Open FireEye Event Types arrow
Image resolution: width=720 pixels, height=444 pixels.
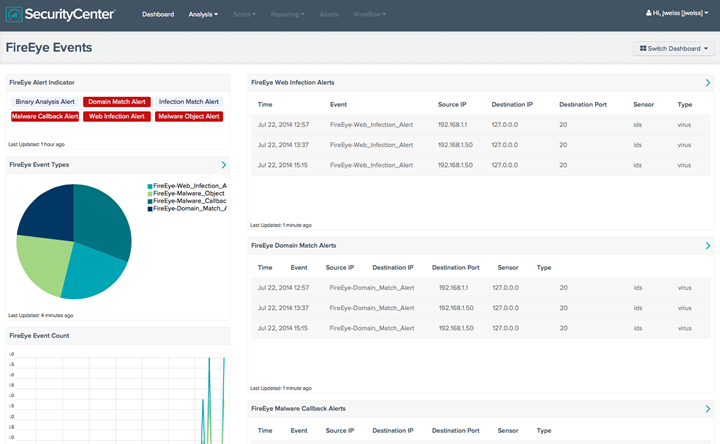pyautogui.click(x=224, y=165)
